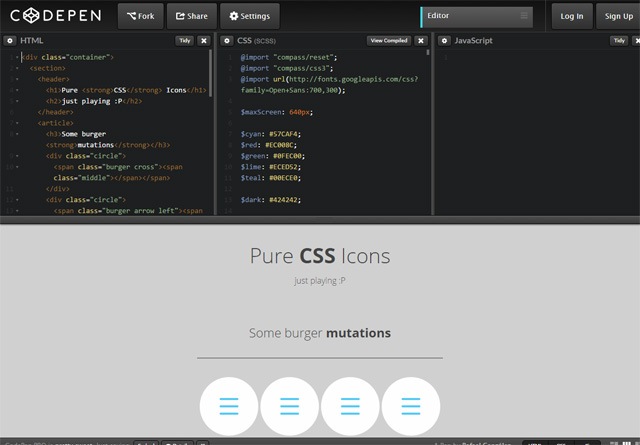Click the @import "compass/reset" line
The height and width of the screenshot is (445, 640).
(x=289, y=58)
